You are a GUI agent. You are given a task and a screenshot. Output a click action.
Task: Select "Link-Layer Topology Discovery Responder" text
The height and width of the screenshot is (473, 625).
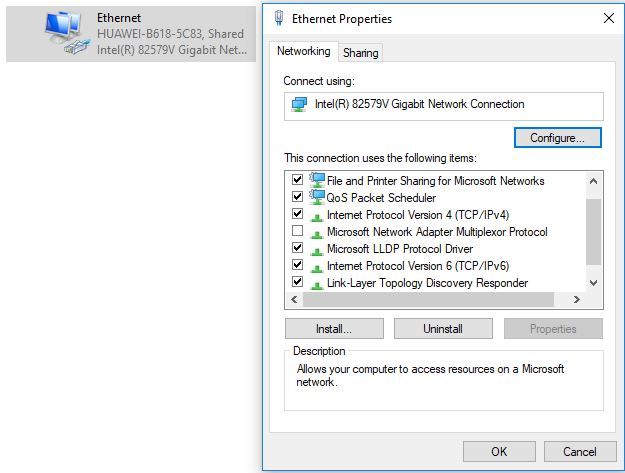tap(427, 283)
